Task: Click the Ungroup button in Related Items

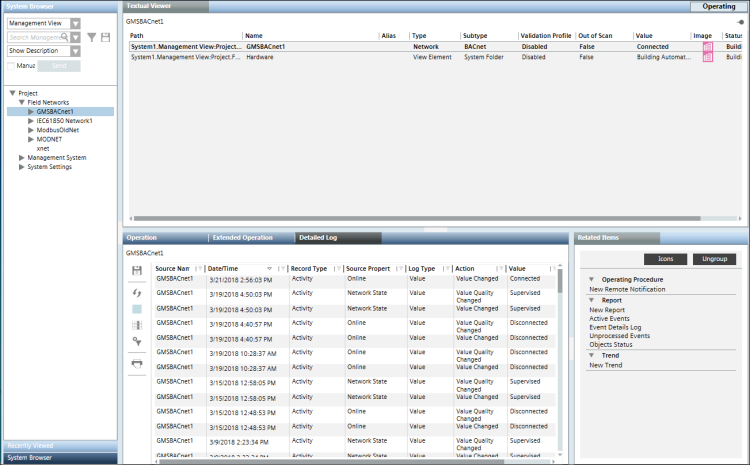Action: (714, 259)
